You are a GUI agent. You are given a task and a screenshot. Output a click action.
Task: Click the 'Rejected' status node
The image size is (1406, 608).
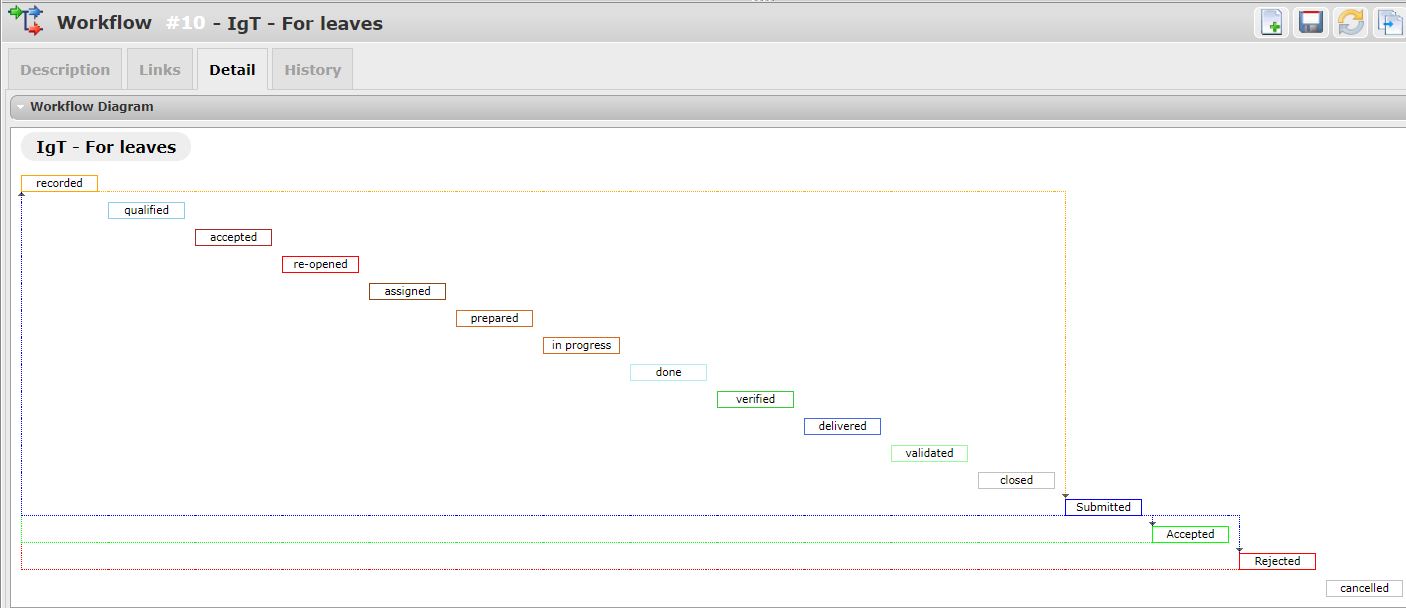(x=1277, y=561)
